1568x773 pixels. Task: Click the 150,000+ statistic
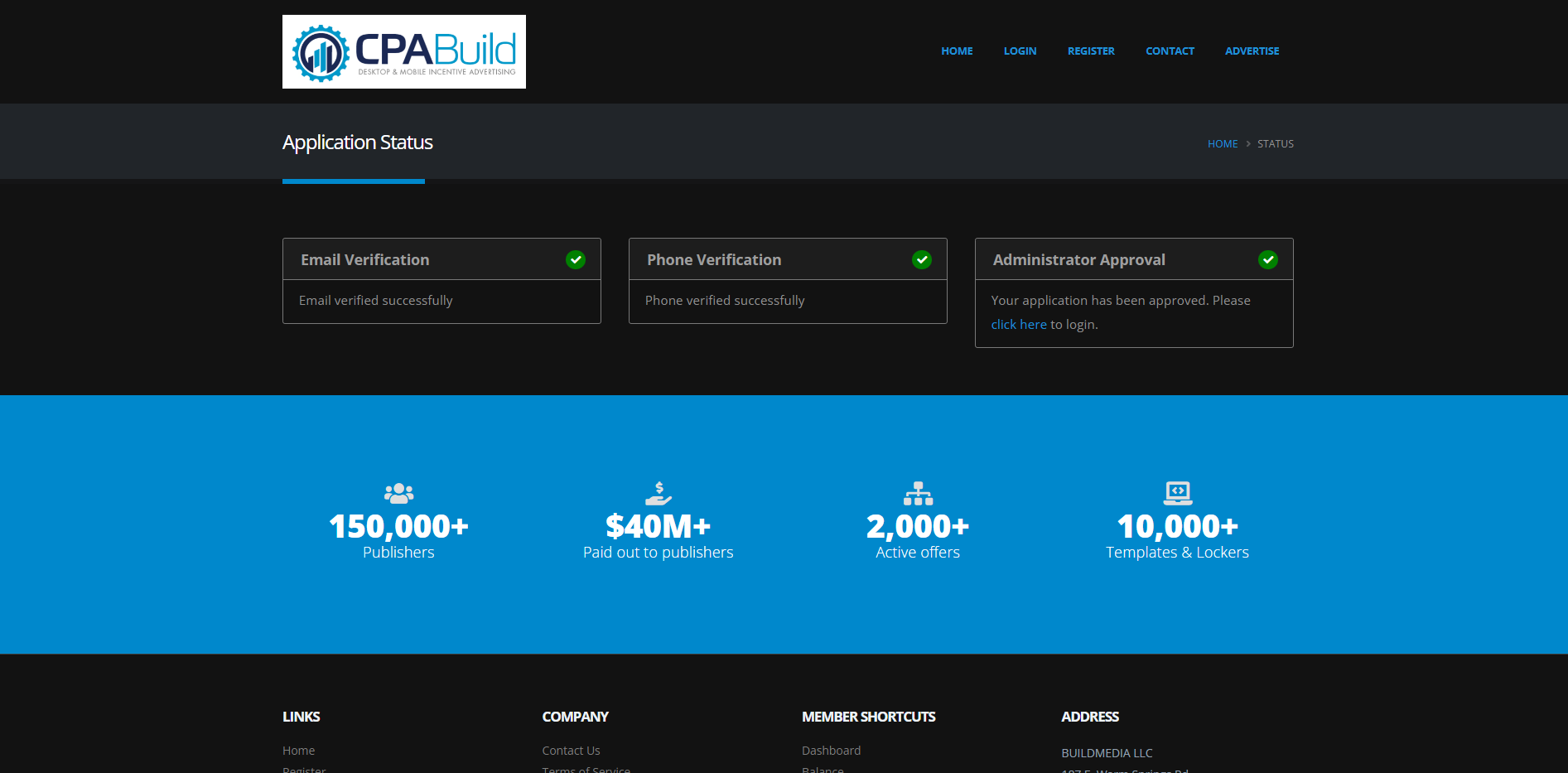[398, 527]
